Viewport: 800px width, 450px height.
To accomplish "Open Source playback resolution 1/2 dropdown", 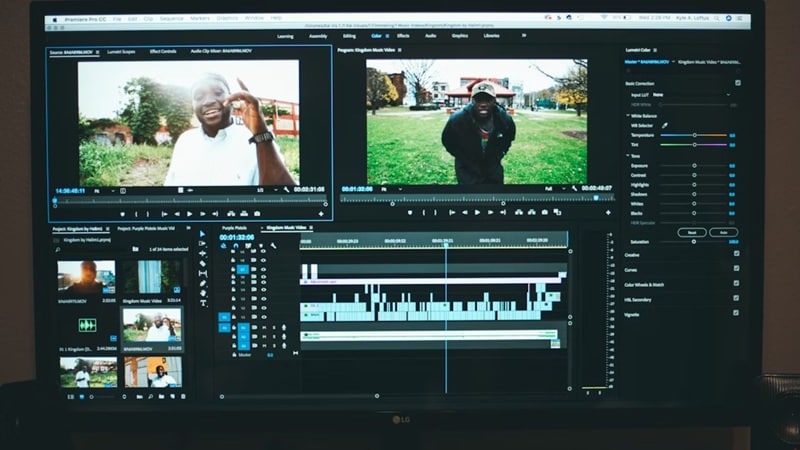I will (x=267, y=190).
